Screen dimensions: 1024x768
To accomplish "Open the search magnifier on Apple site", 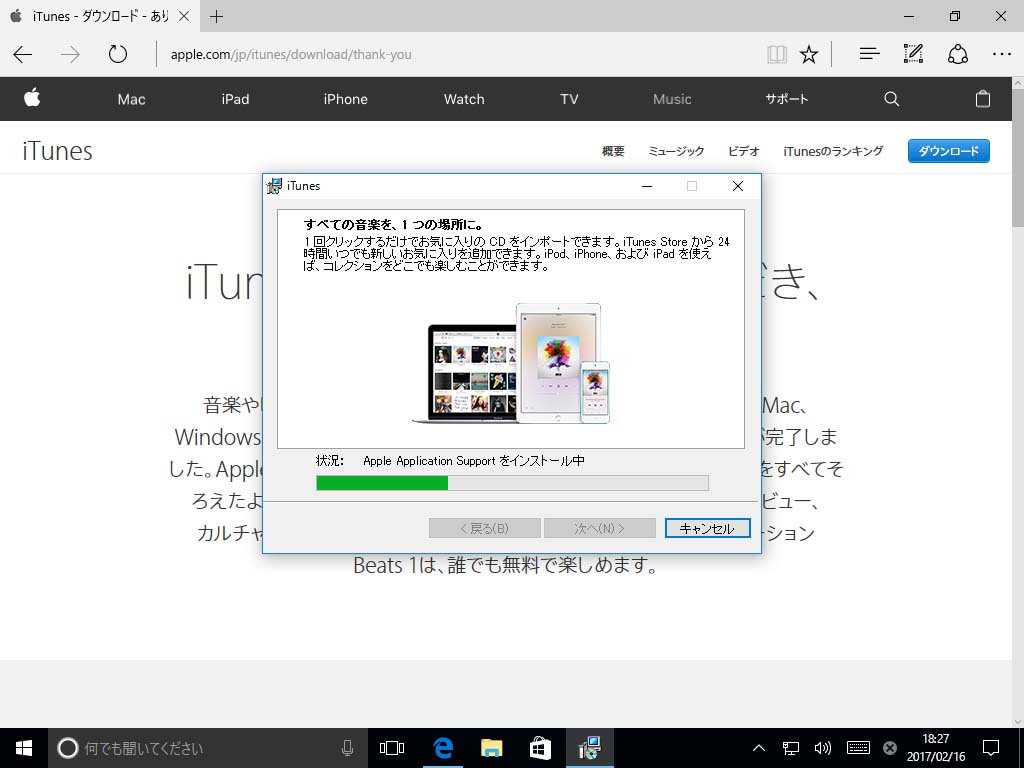I will tap(891, 99).
